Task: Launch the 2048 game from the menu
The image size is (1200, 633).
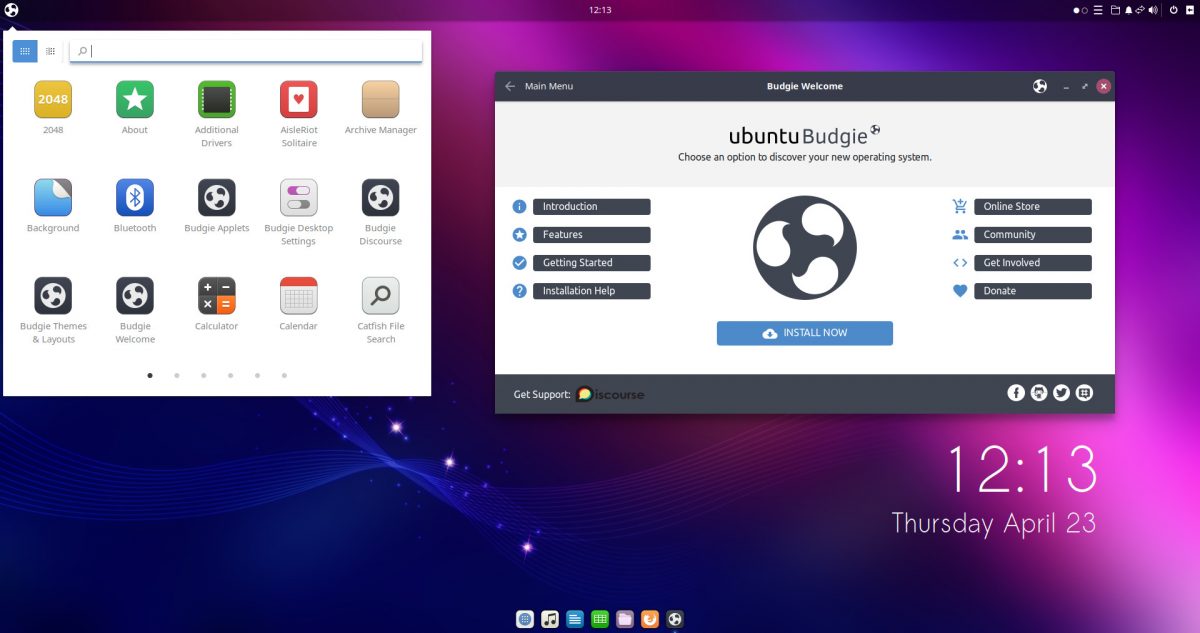Action: 52,99
